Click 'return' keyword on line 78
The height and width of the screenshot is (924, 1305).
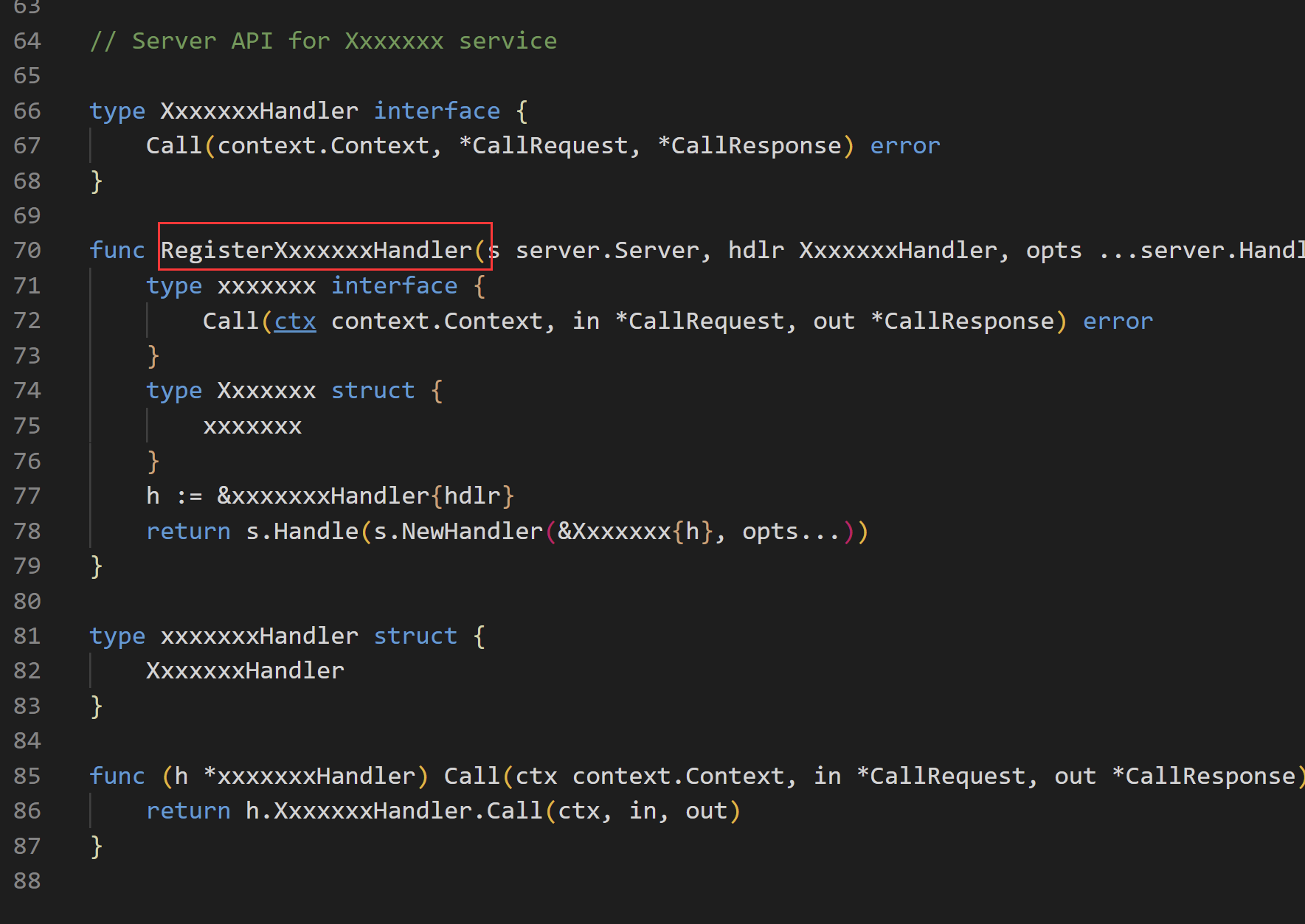(x=188, y=531)
